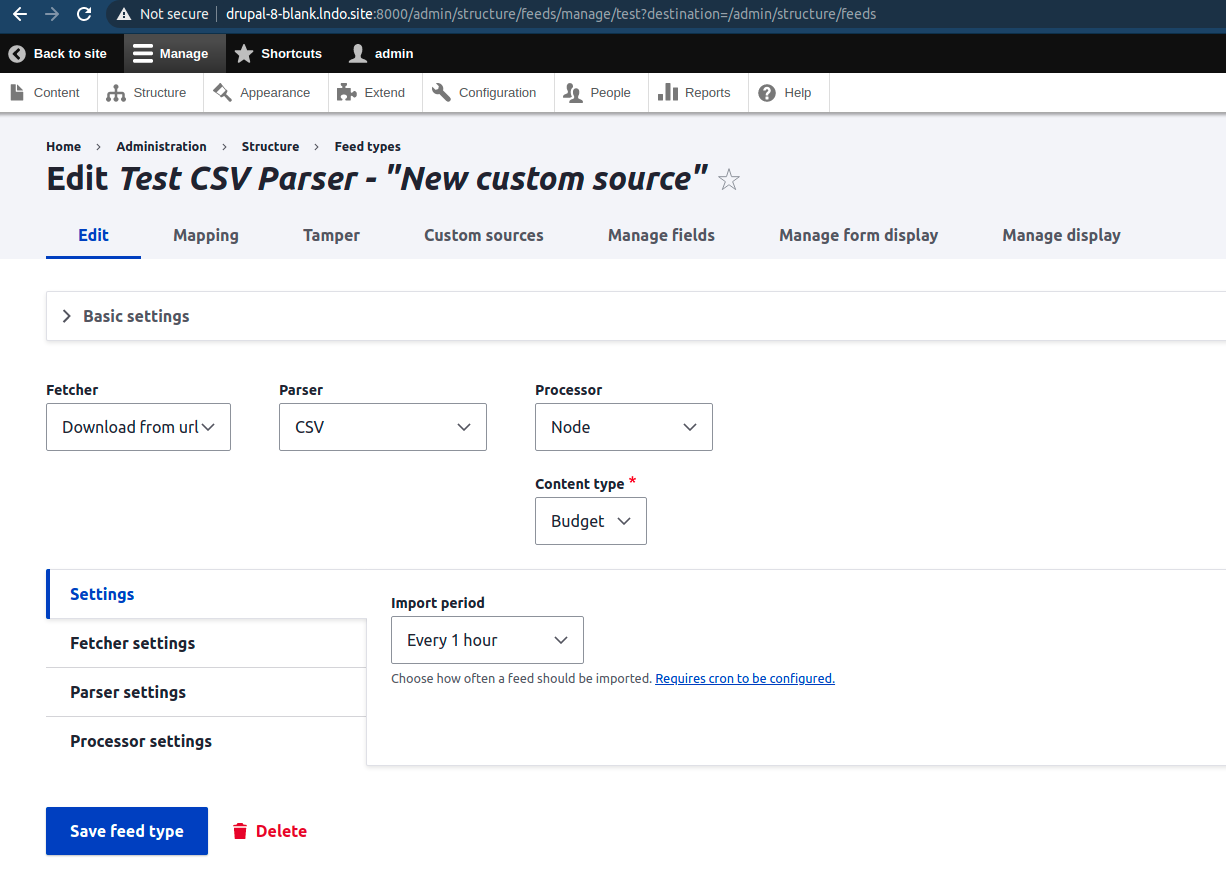1226x886 pixels.
Task: Open Extend via the puzzle piece icon
Action: [x=345, y=92]
